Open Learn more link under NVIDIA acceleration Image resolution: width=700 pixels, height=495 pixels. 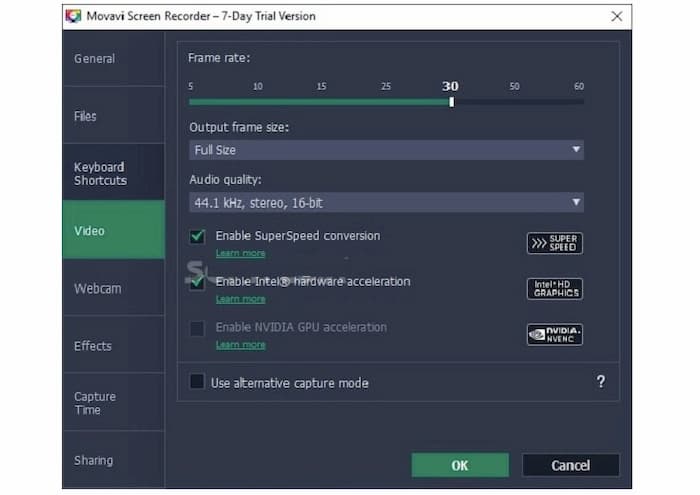pyautogui.click(x=241, y=345)
